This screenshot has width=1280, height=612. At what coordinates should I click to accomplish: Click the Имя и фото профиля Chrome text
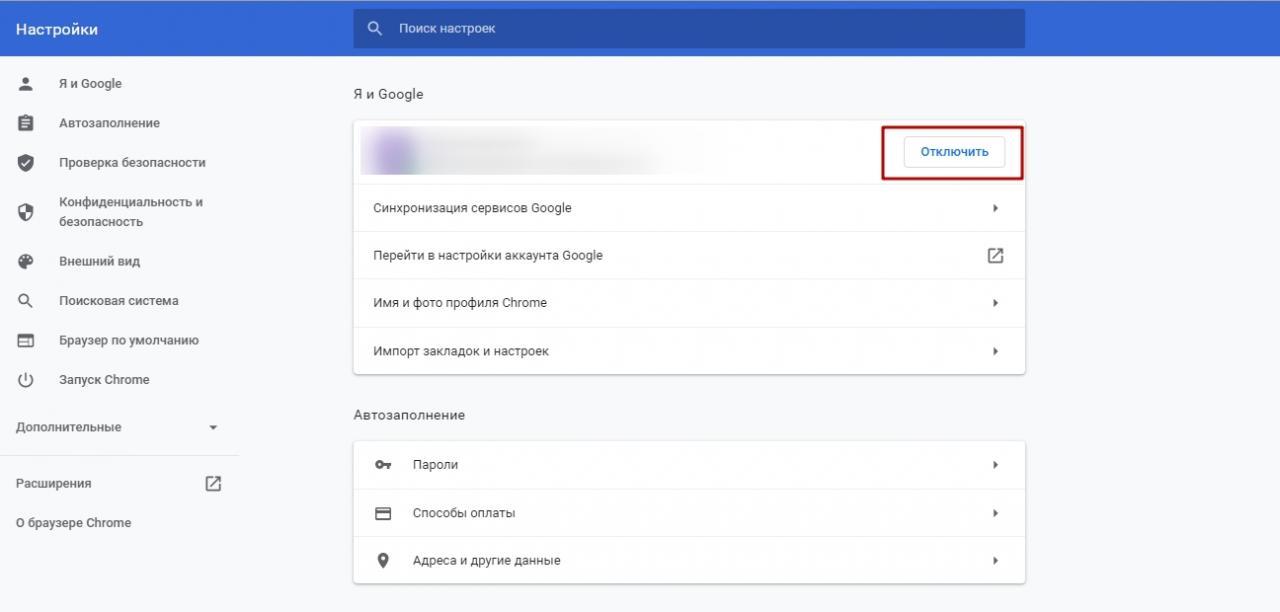click(460, 302)
